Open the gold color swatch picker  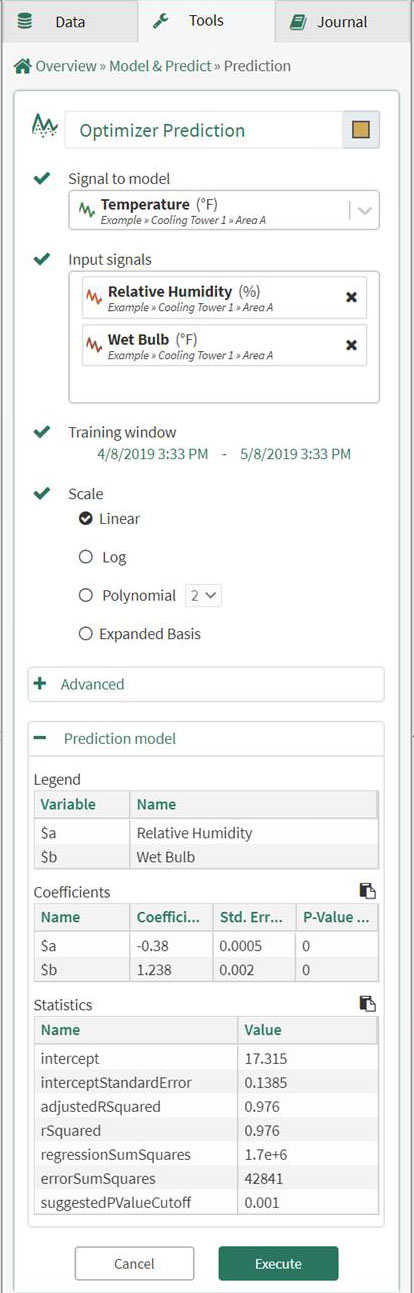(361, 130)
